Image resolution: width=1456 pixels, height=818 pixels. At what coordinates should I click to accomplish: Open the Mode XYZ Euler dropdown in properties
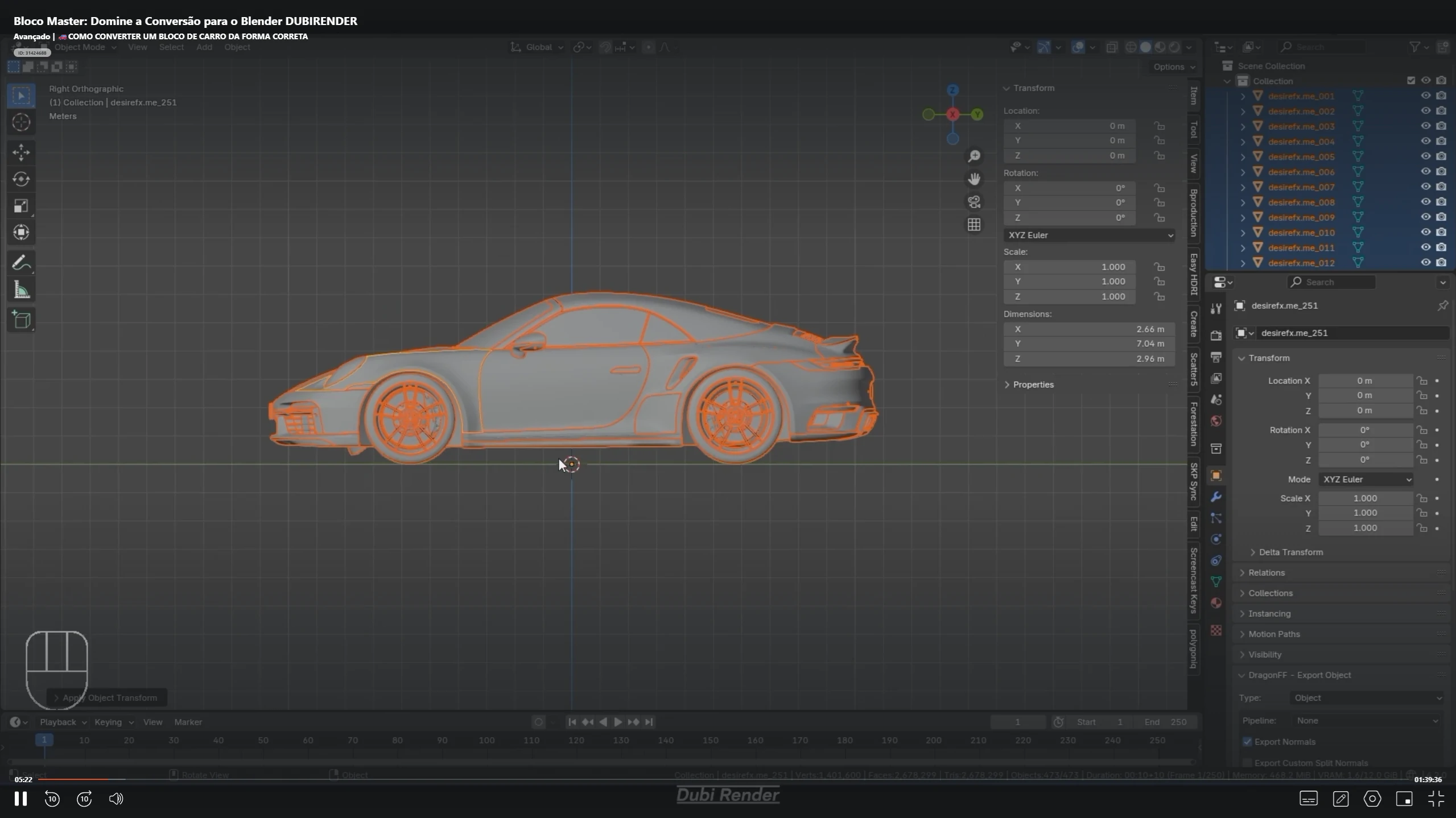tap(1366, 480)
